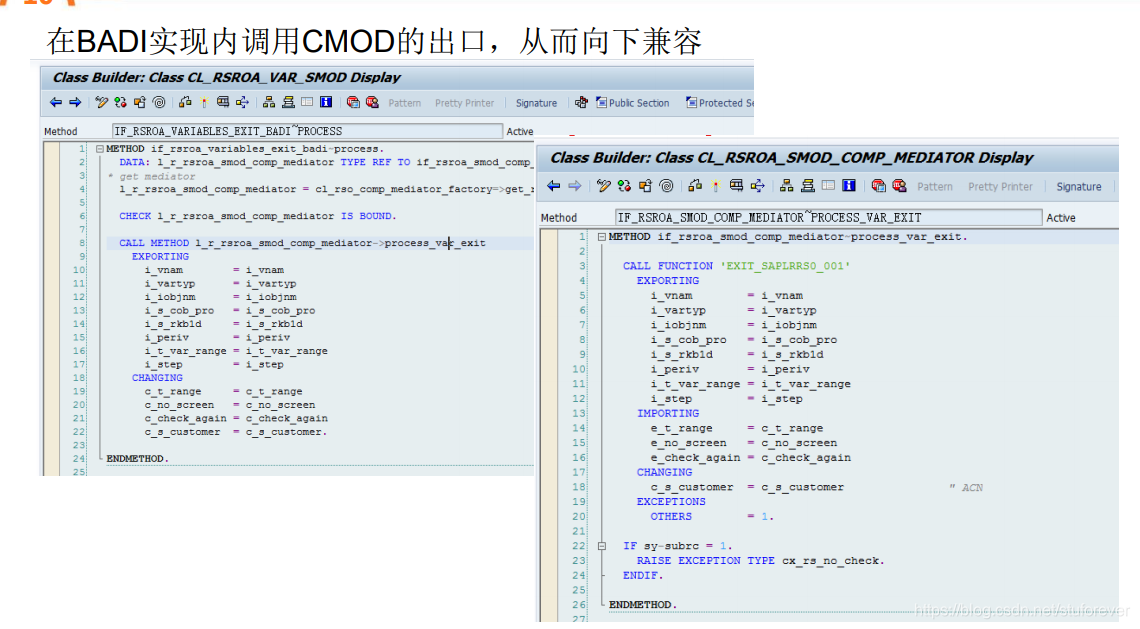Click greyed forward arrow in SMOD_COMP_MEDIATOR window

pyautogui.click(x=574, y=186)
